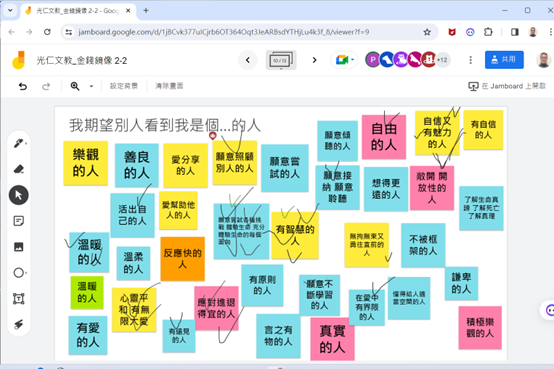Bookmark this page with the star icon

[x=427, y=32]
